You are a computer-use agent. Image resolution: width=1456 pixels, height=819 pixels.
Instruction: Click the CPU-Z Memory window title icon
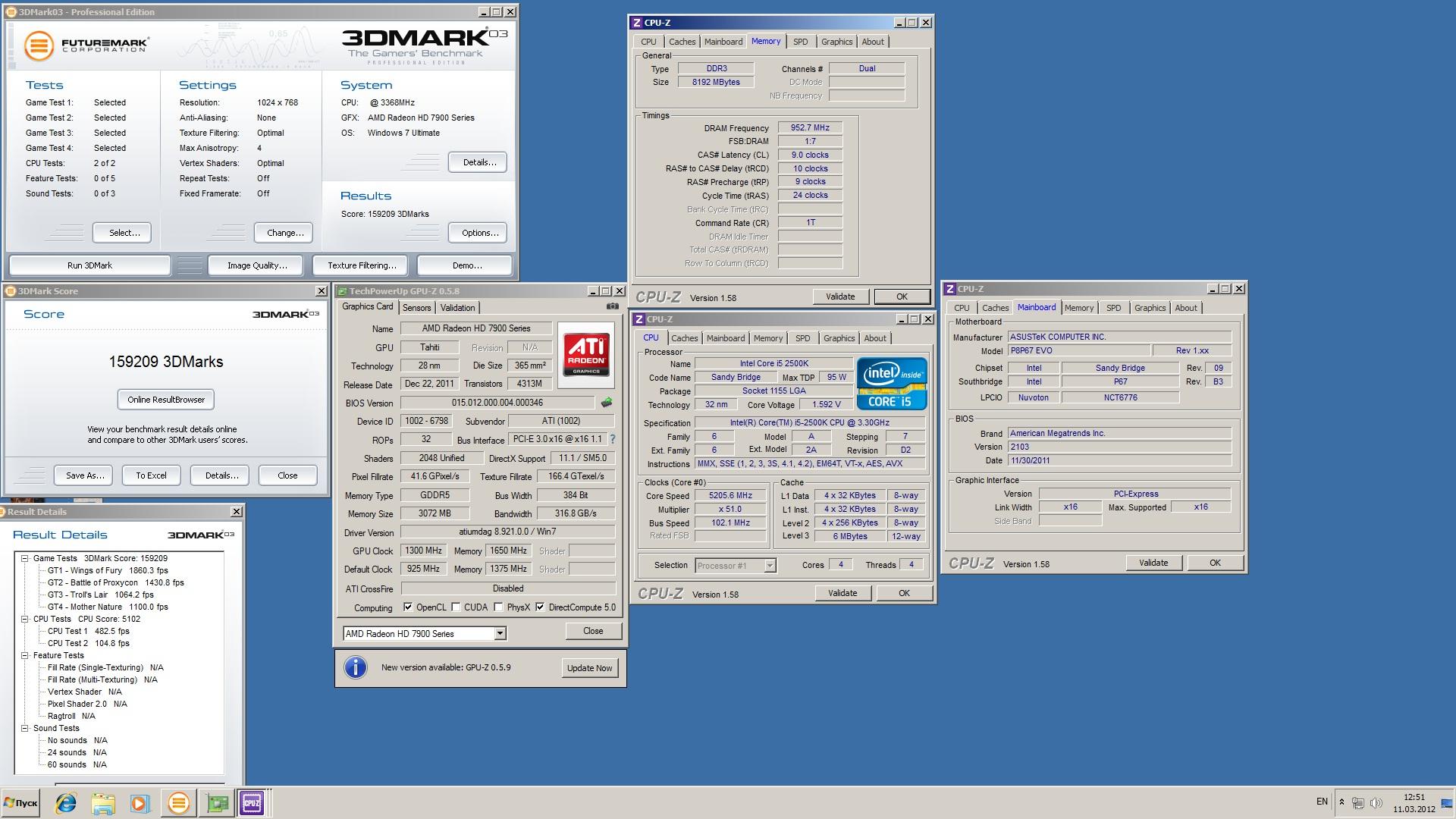[x=638, y=23]
